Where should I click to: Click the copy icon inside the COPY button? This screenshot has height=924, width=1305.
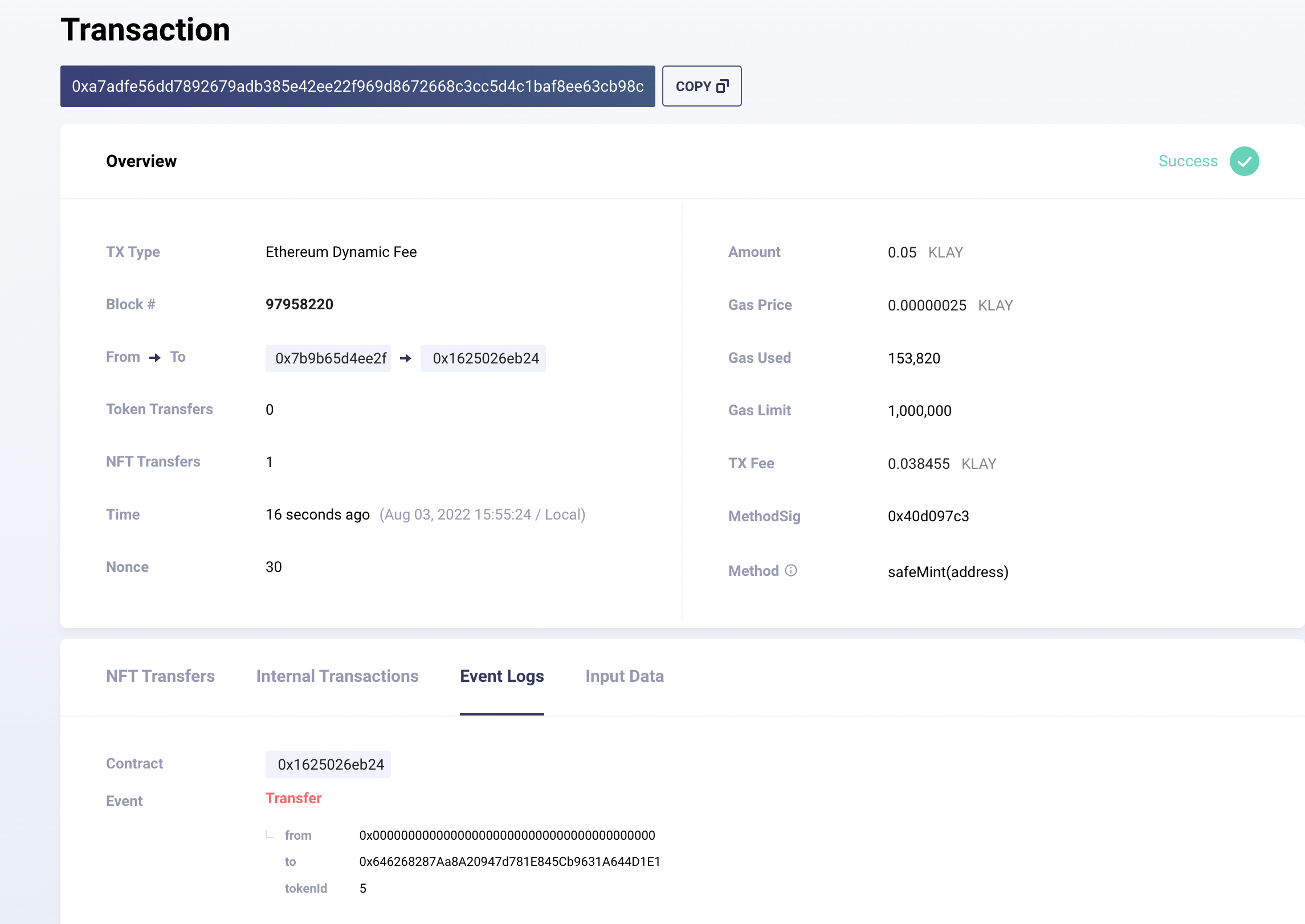point(722,86)
